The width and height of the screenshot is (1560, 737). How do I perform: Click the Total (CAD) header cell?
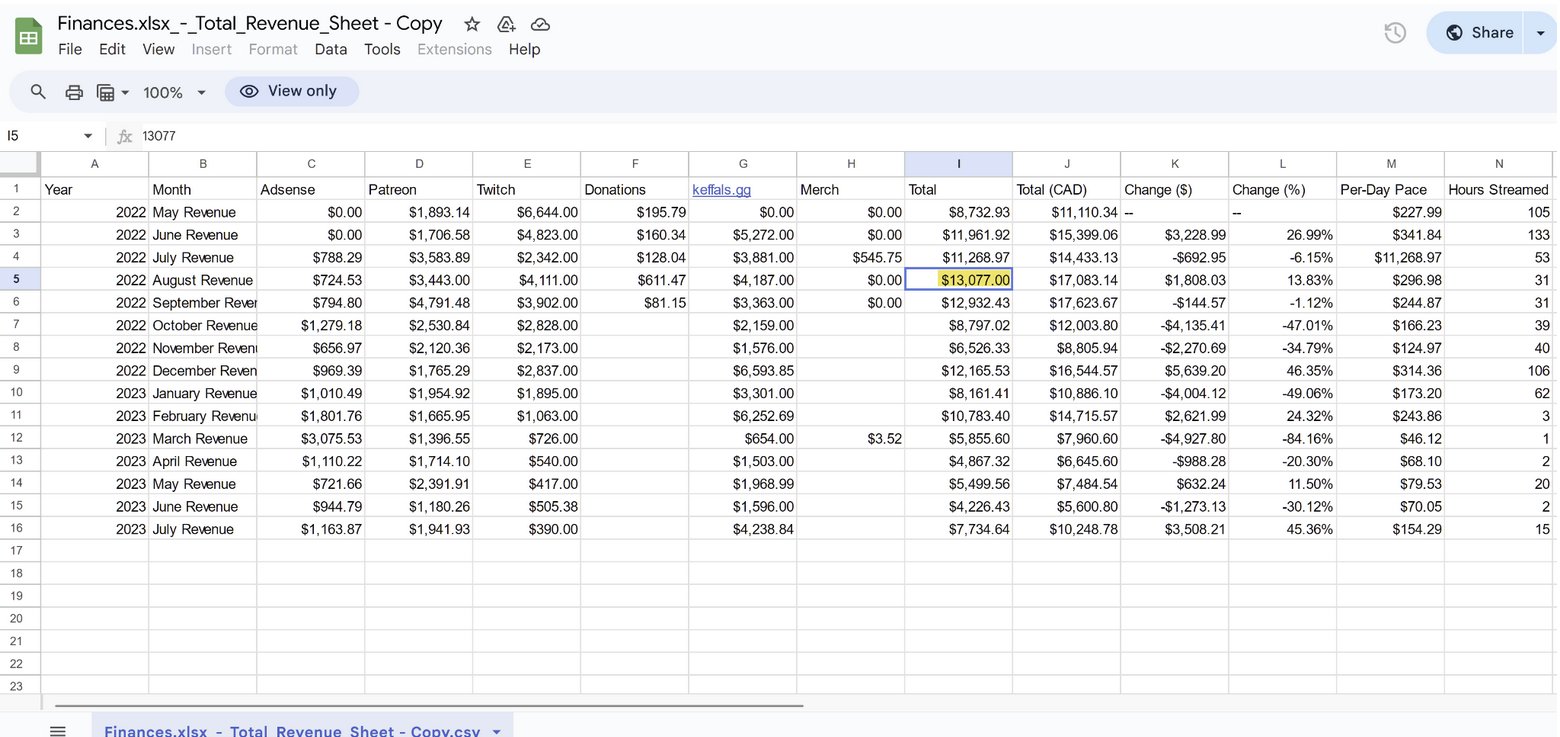tap(1066, 189)
